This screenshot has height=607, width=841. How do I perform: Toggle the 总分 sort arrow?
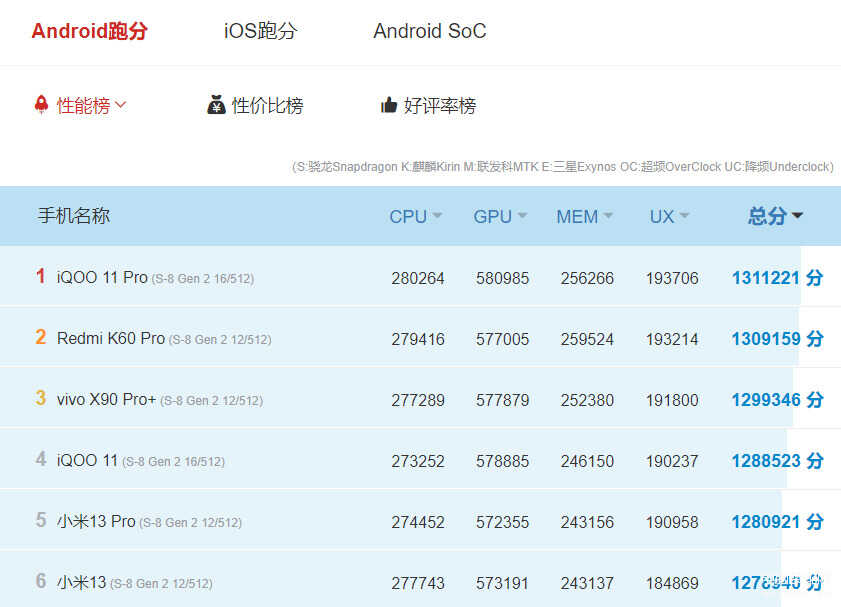pyautogui.click(x=798, y=216)
